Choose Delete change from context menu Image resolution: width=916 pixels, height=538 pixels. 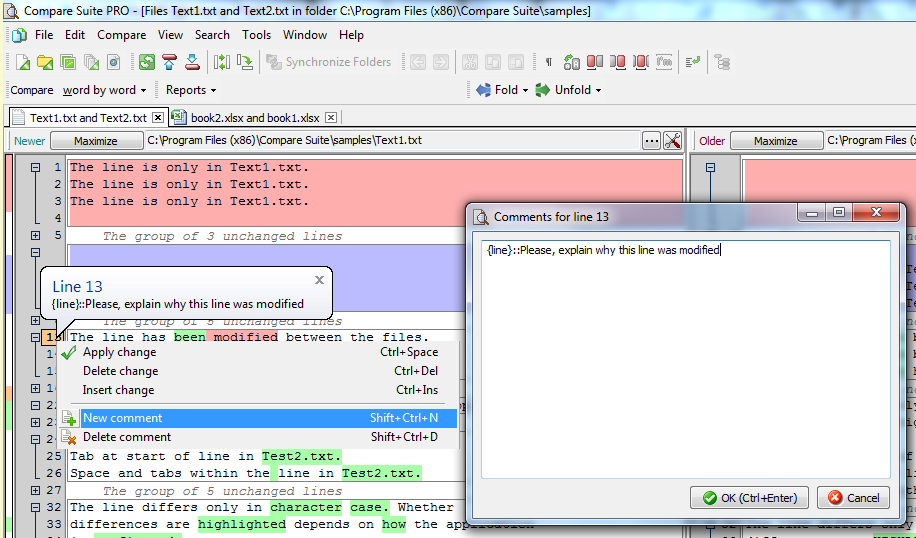[258, 371]
